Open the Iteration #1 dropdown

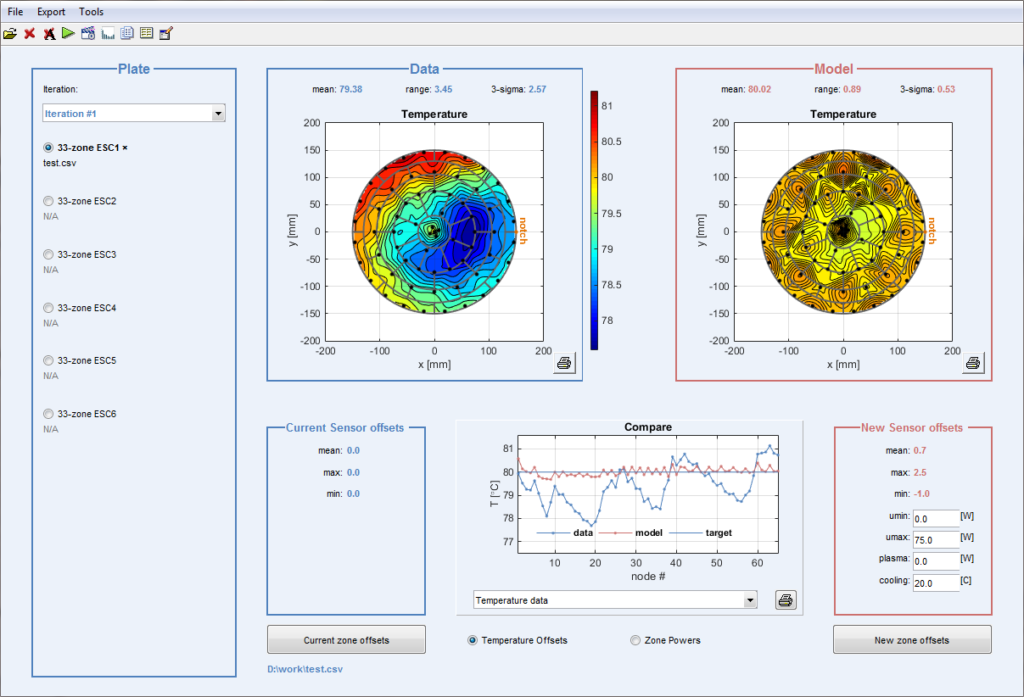tap(134, 113)
